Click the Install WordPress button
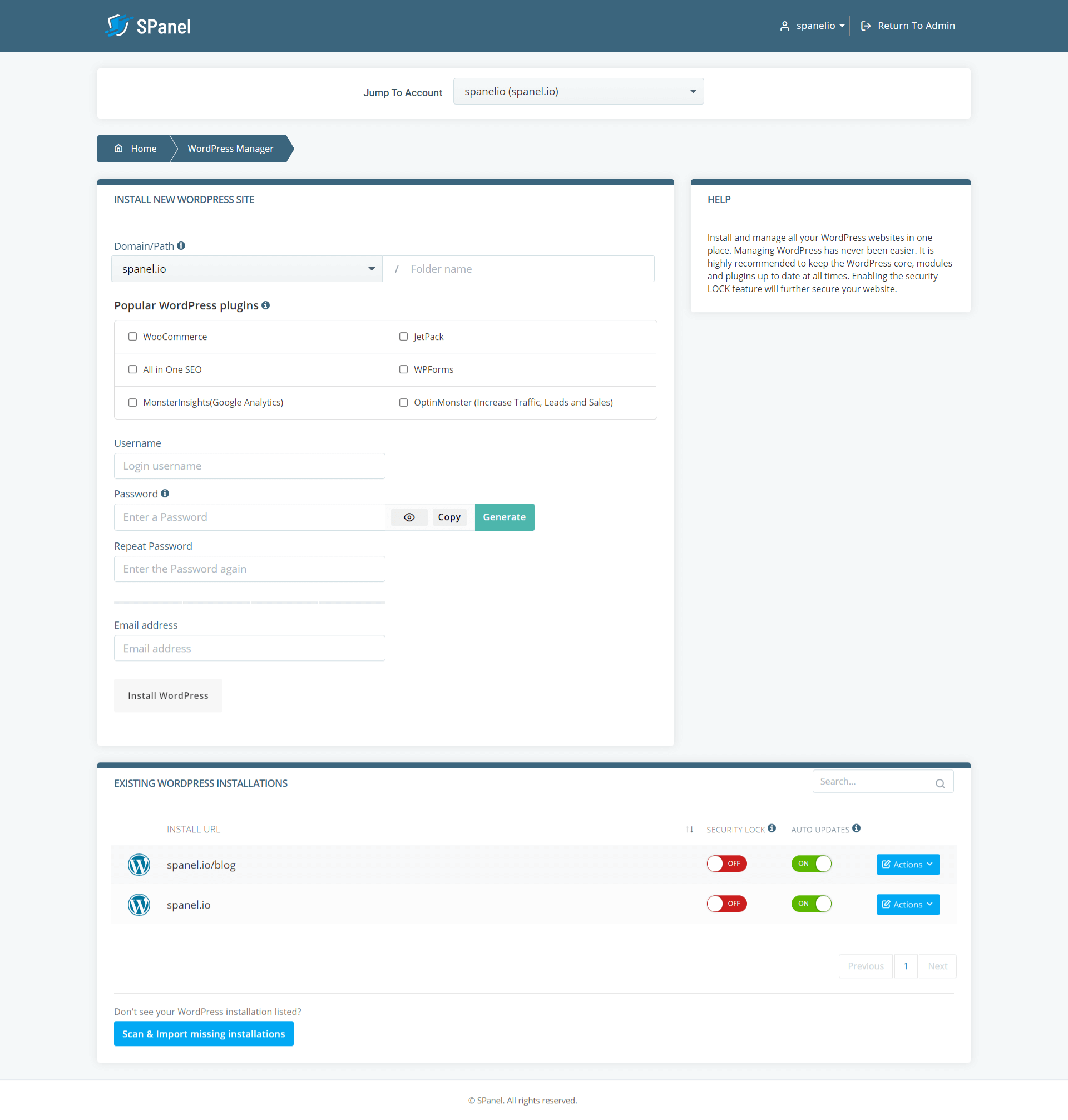Viewport: 1068px width, 1120px height. coord(168,695)
